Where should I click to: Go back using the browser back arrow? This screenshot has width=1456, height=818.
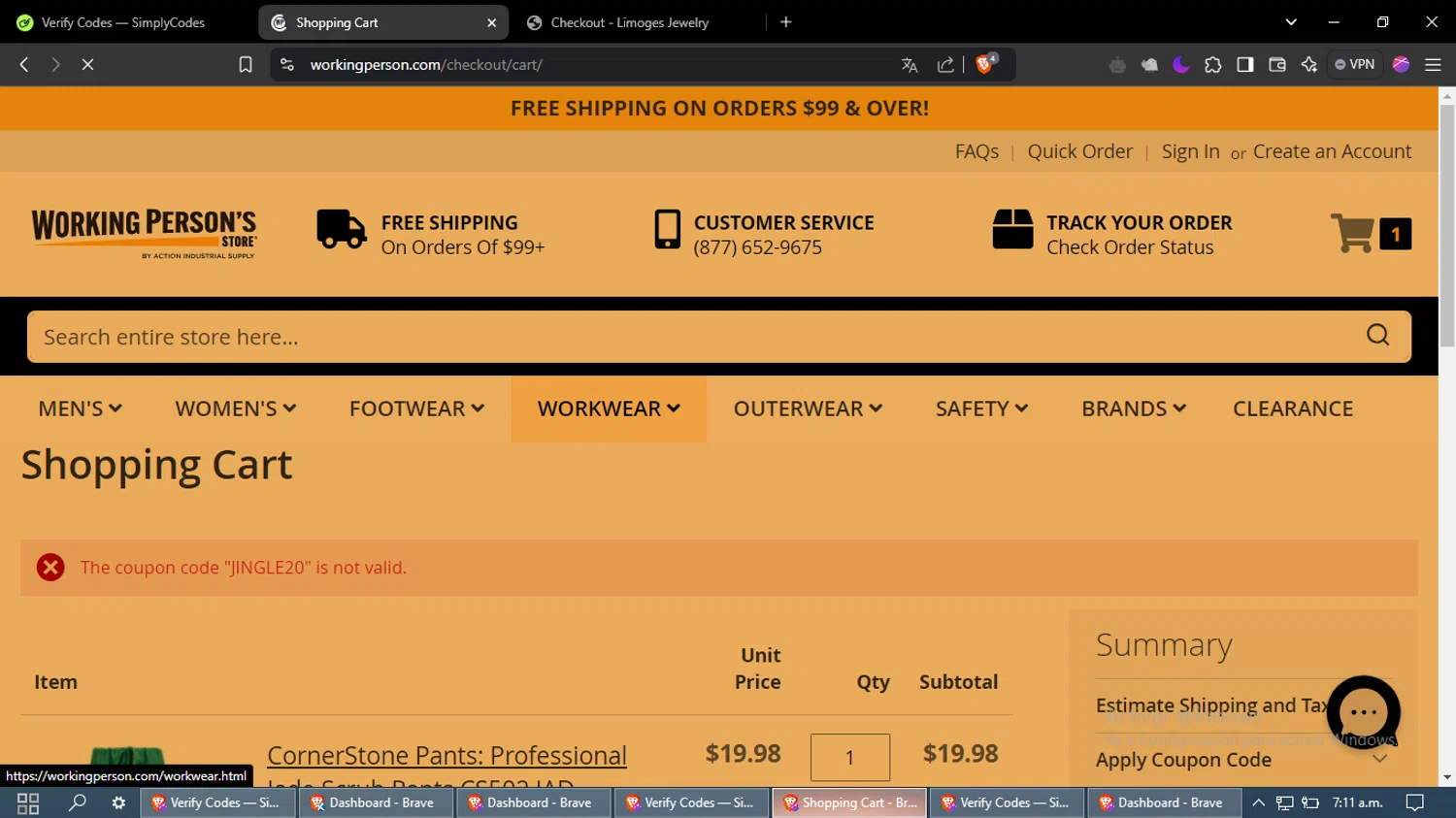click(24, 64)
